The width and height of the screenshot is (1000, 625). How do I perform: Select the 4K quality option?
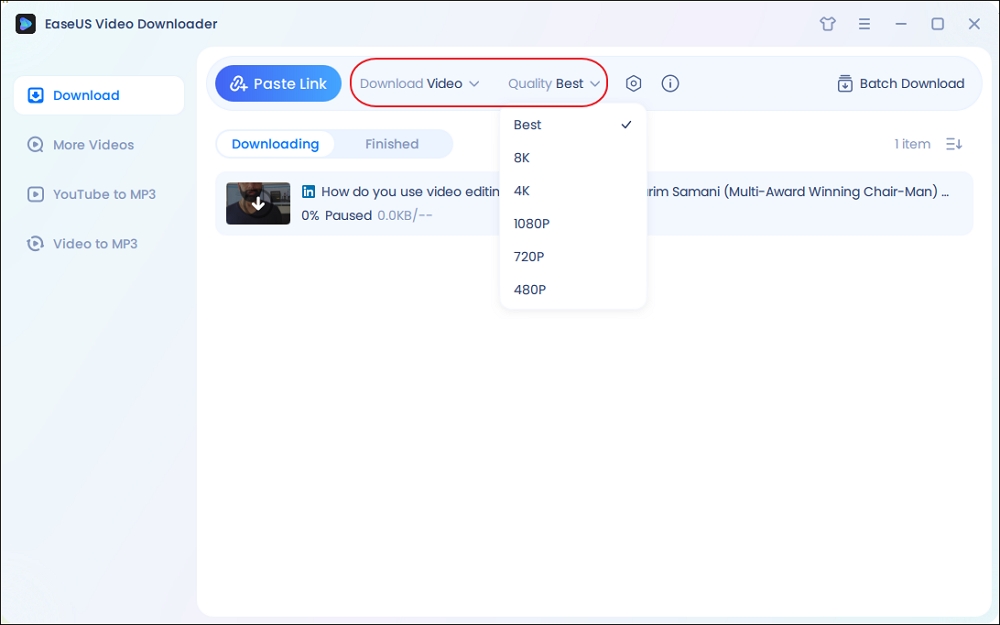tap(573, 191)
